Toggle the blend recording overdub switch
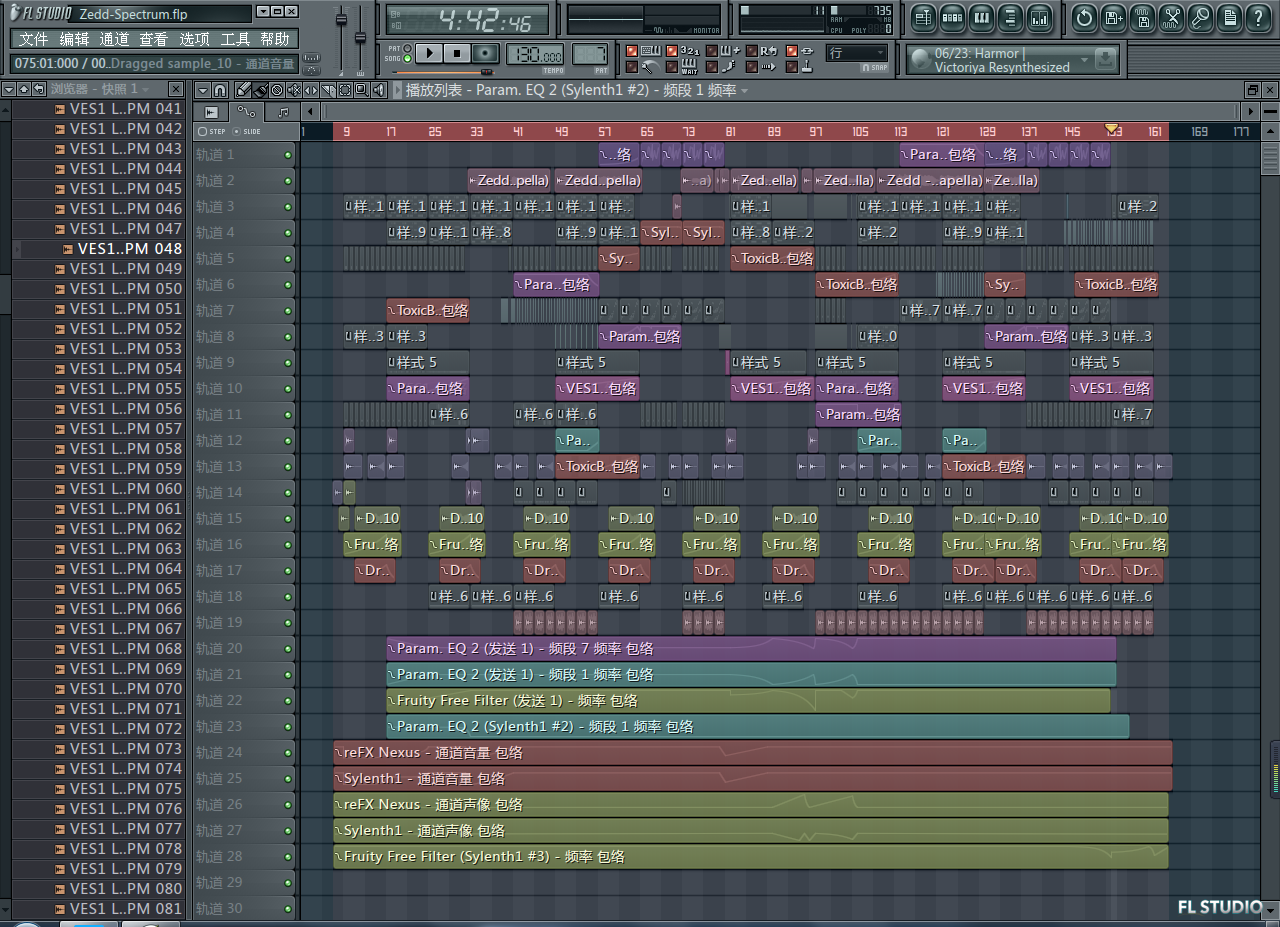 click(x=712, y=51)
